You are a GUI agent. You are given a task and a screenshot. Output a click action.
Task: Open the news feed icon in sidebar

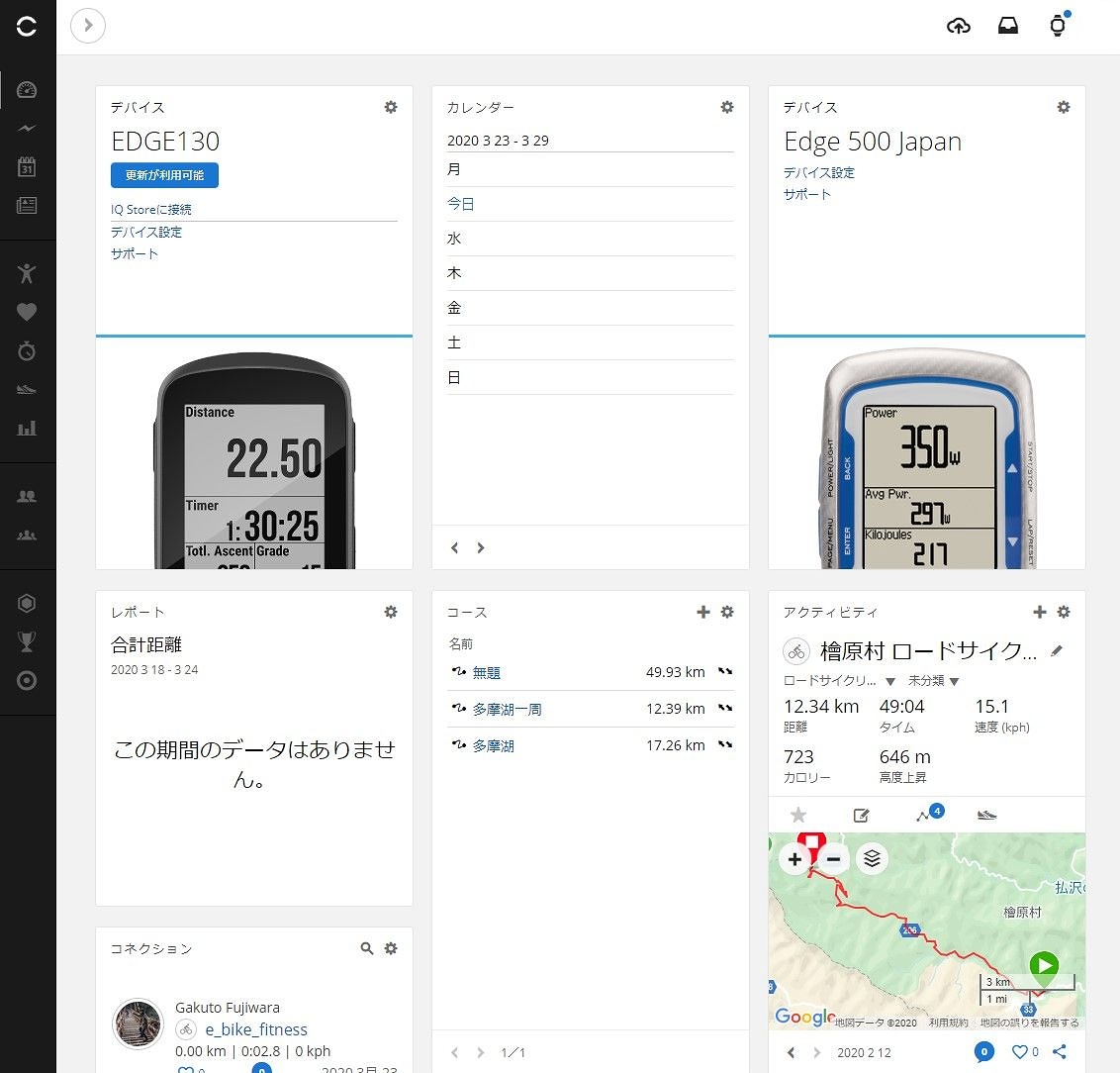27,206
